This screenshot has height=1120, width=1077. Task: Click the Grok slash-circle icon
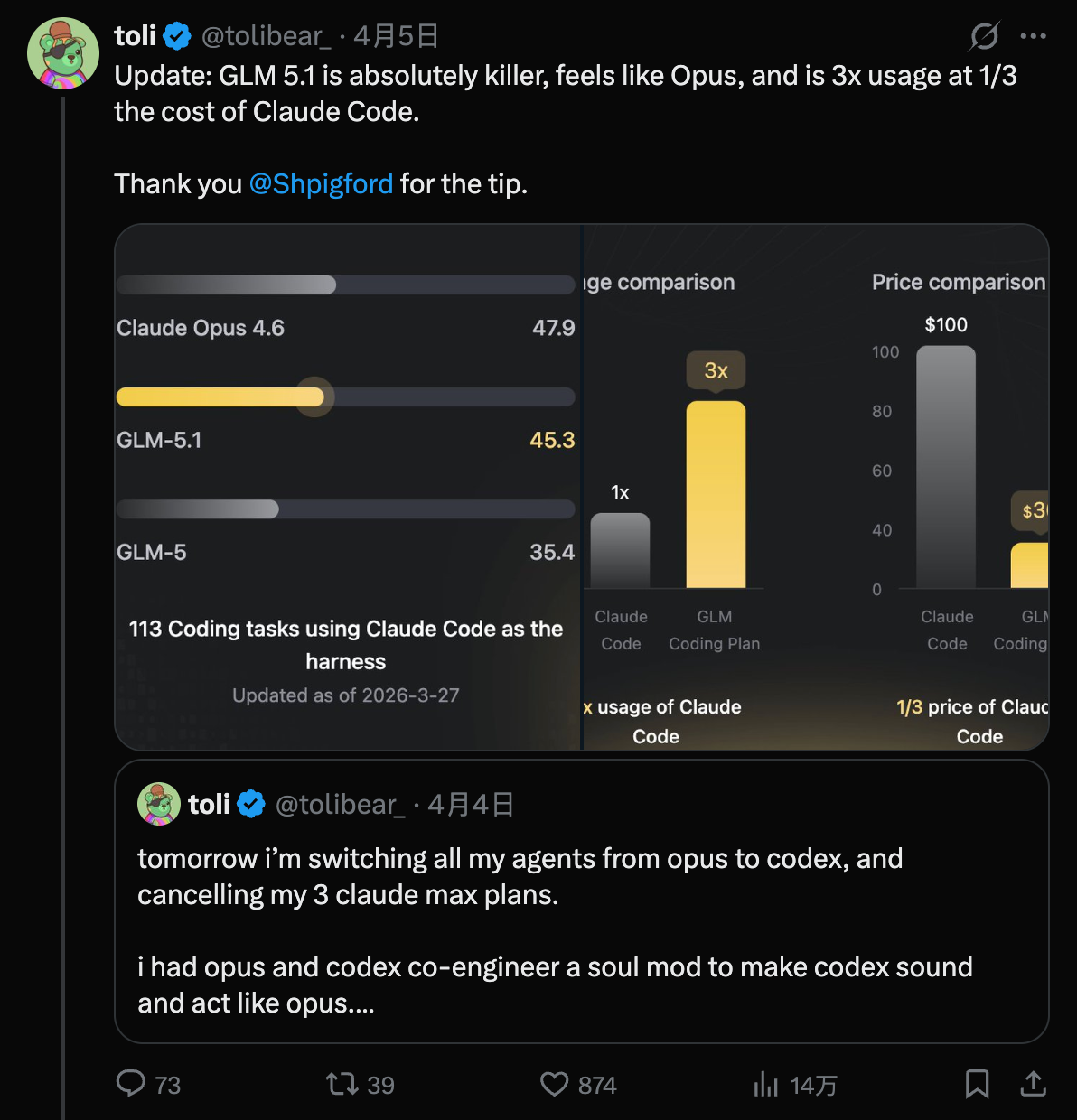tap(984, 36)
